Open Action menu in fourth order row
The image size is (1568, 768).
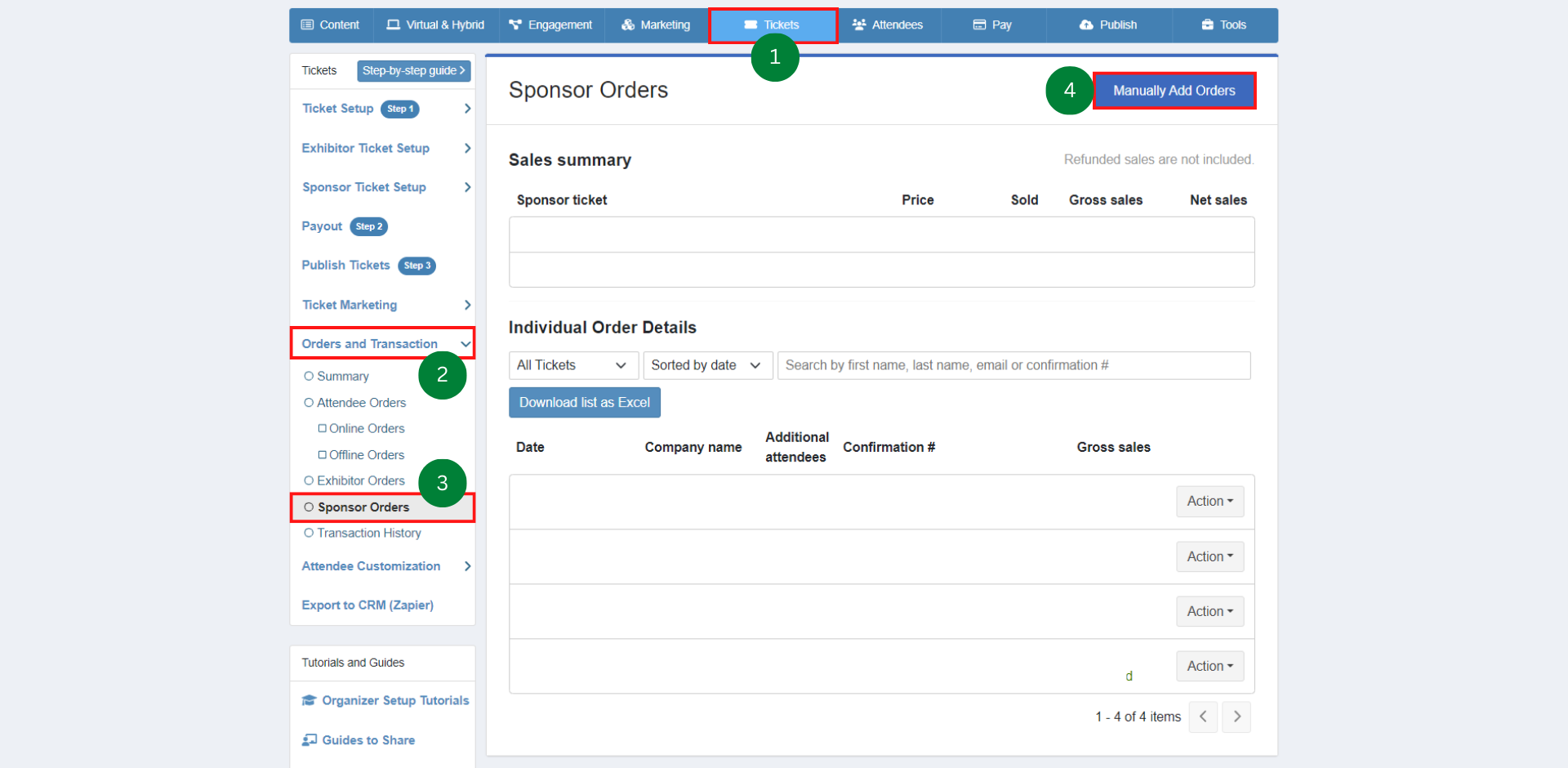(1209, 667)
